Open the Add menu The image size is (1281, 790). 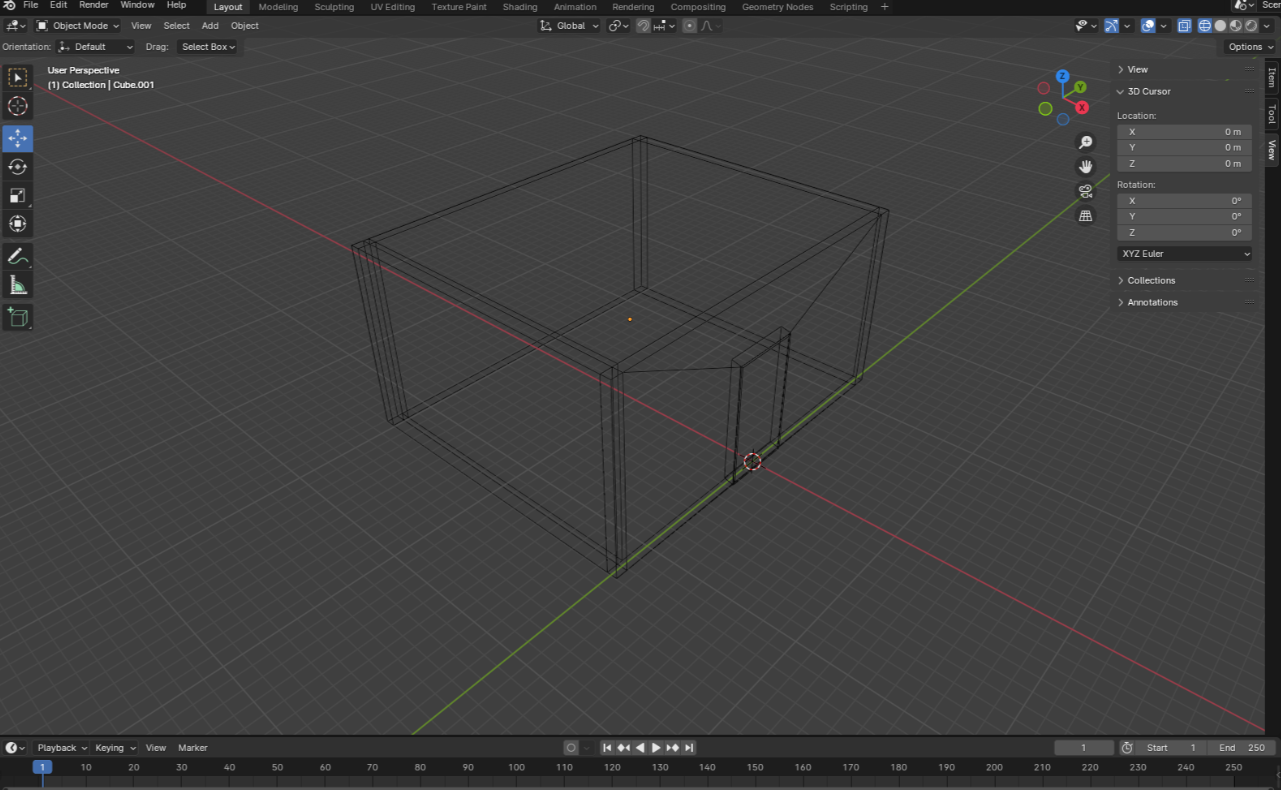pyautogui.click(x=210, y=26)
